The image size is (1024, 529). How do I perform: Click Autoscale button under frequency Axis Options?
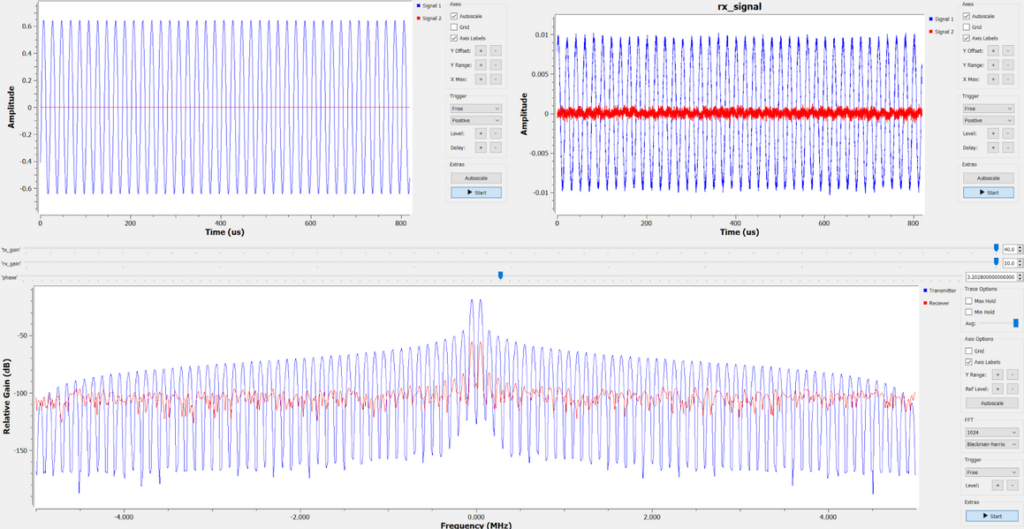click(991, 403)
